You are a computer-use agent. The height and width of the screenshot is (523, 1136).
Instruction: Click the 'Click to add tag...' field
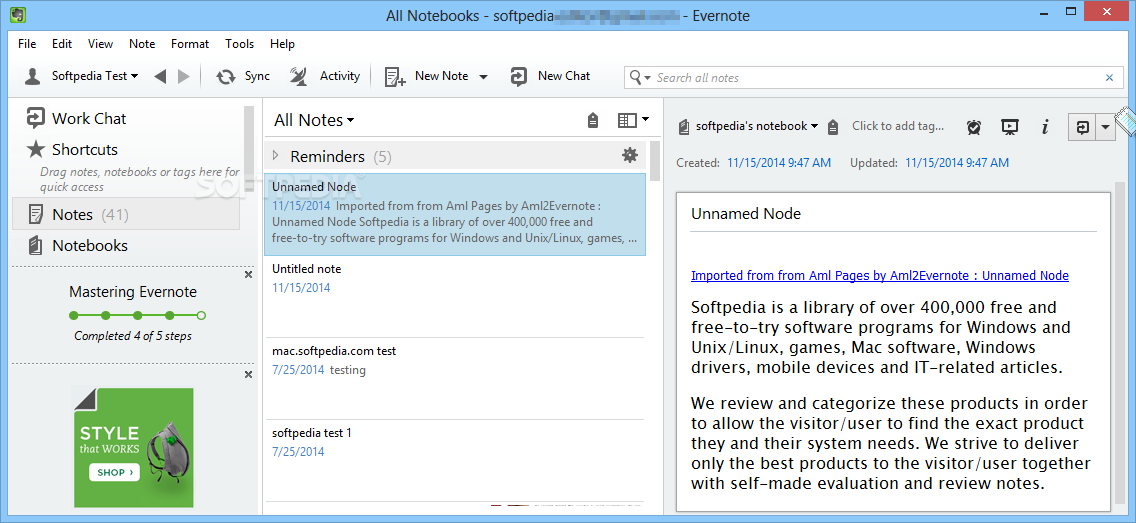[x=898, y=126]
